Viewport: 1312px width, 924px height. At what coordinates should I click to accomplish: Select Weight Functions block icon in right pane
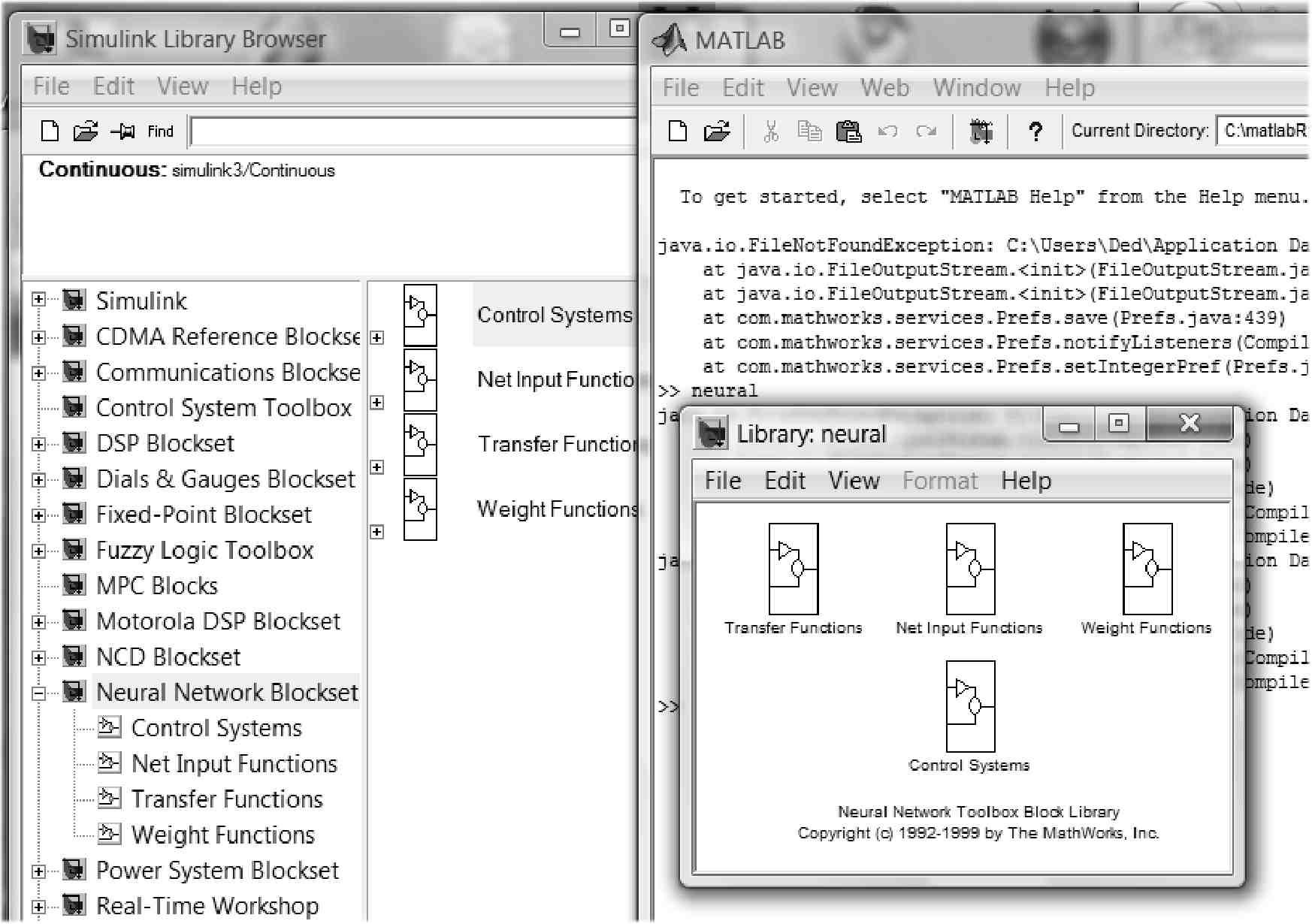tap(420, 509)
